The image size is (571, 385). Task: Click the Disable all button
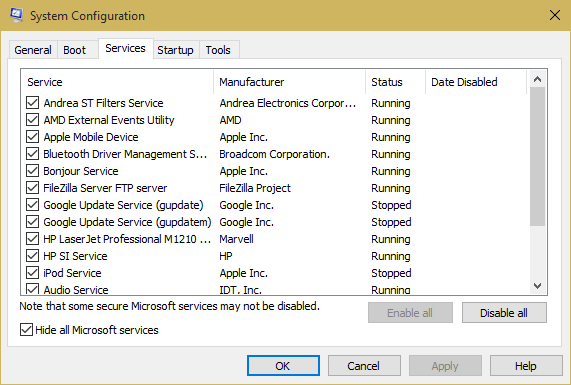(504, 313)
